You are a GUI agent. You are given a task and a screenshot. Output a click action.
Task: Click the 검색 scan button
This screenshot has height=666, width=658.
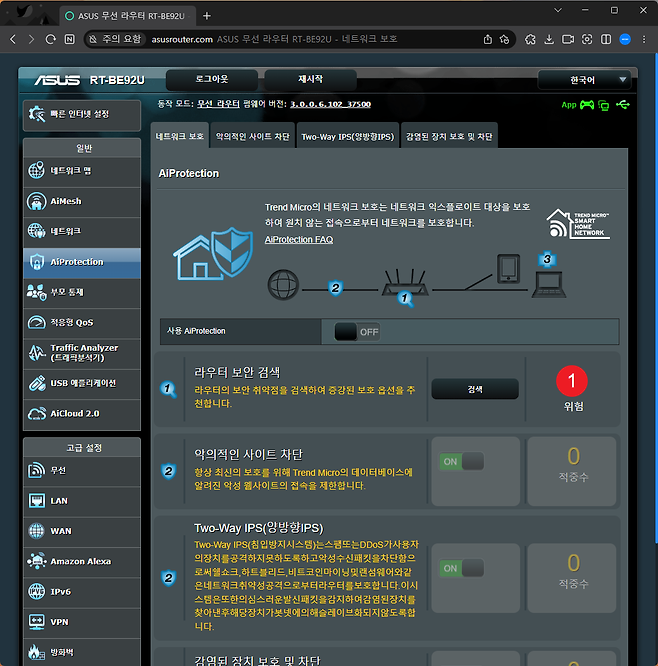474,389
